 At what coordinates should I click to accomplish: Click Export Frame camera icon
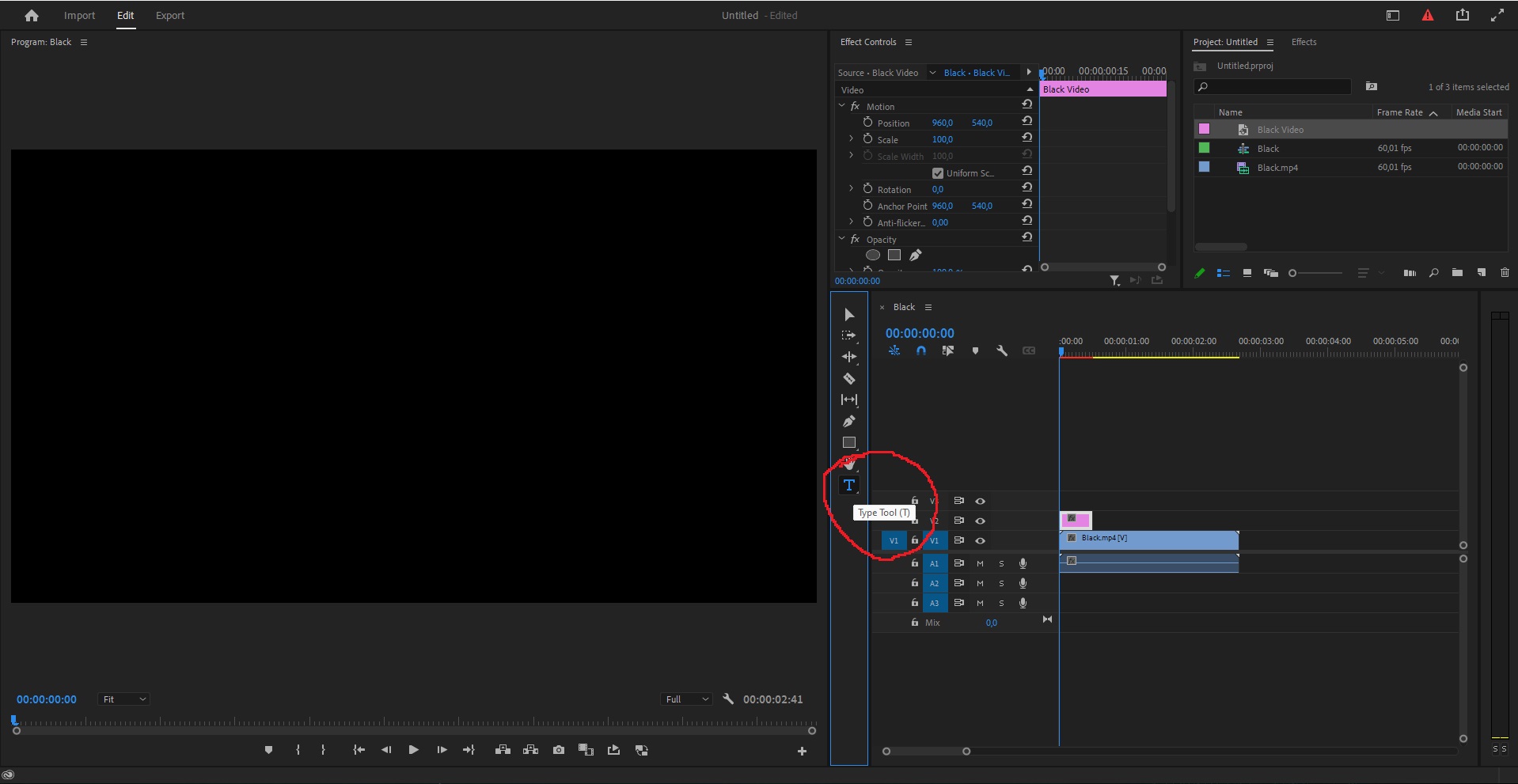point(559,750)
